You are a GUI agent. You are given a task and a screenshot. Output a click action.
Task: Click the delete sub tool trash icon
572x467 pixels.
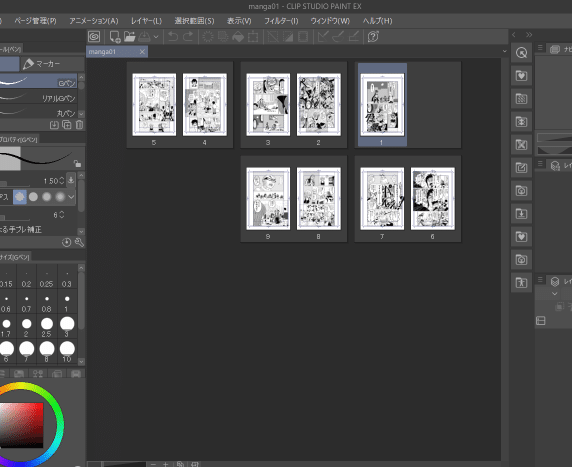coord(79,125)
